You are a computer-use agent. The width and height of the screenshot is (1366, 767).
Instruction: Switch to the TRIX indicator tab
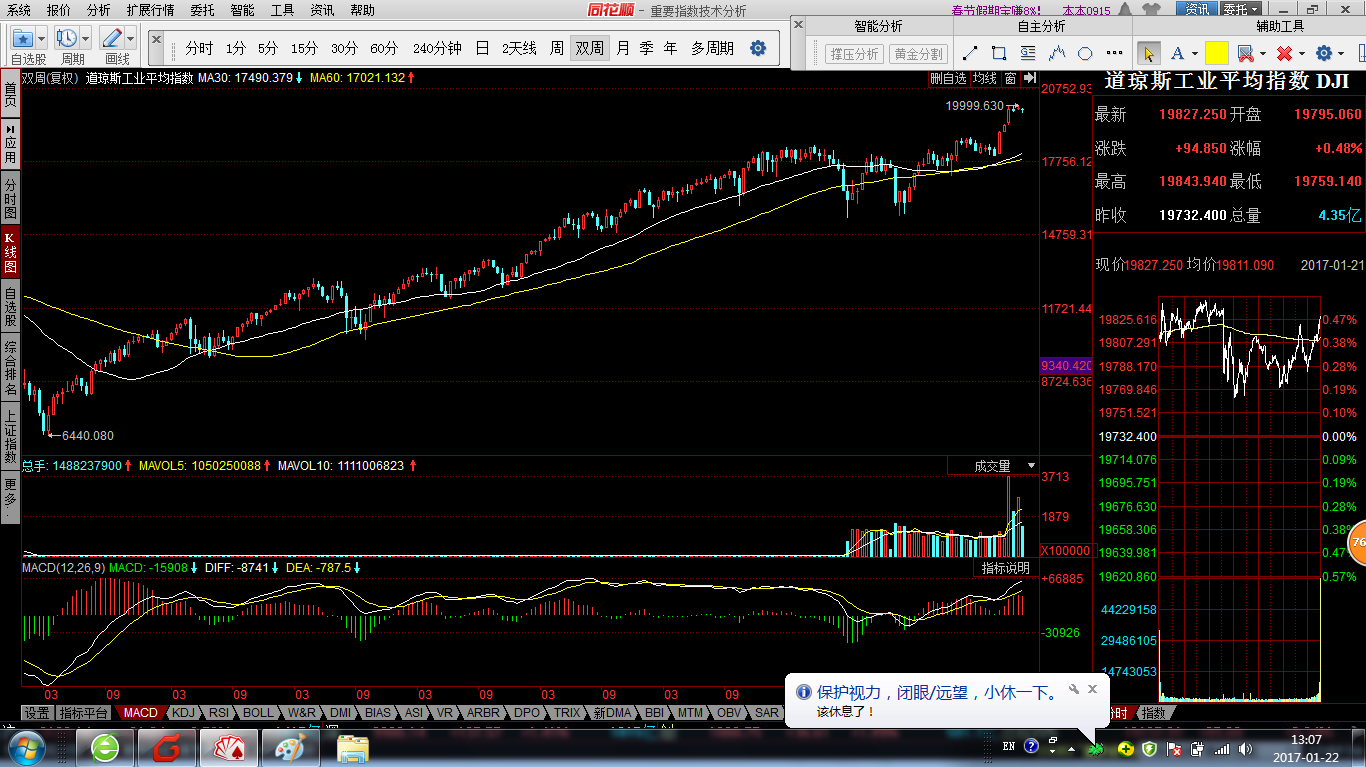(567, 713)
